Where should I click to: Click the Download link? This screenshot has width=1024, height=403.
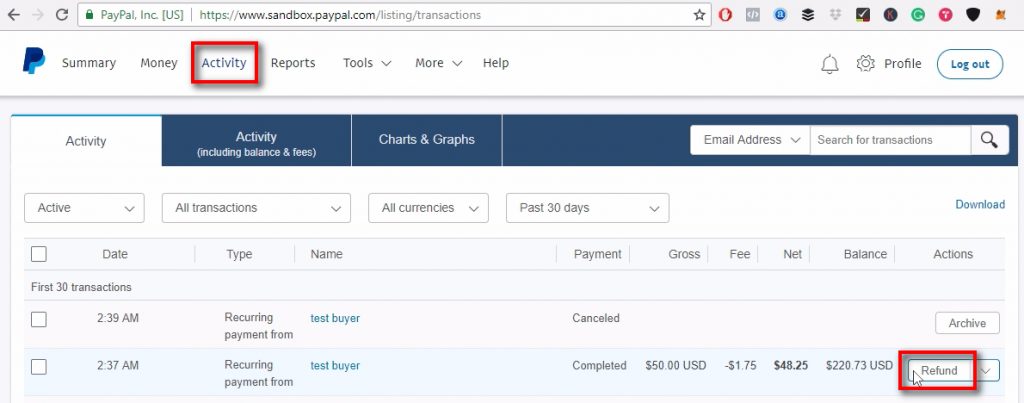tap(979, 204)
